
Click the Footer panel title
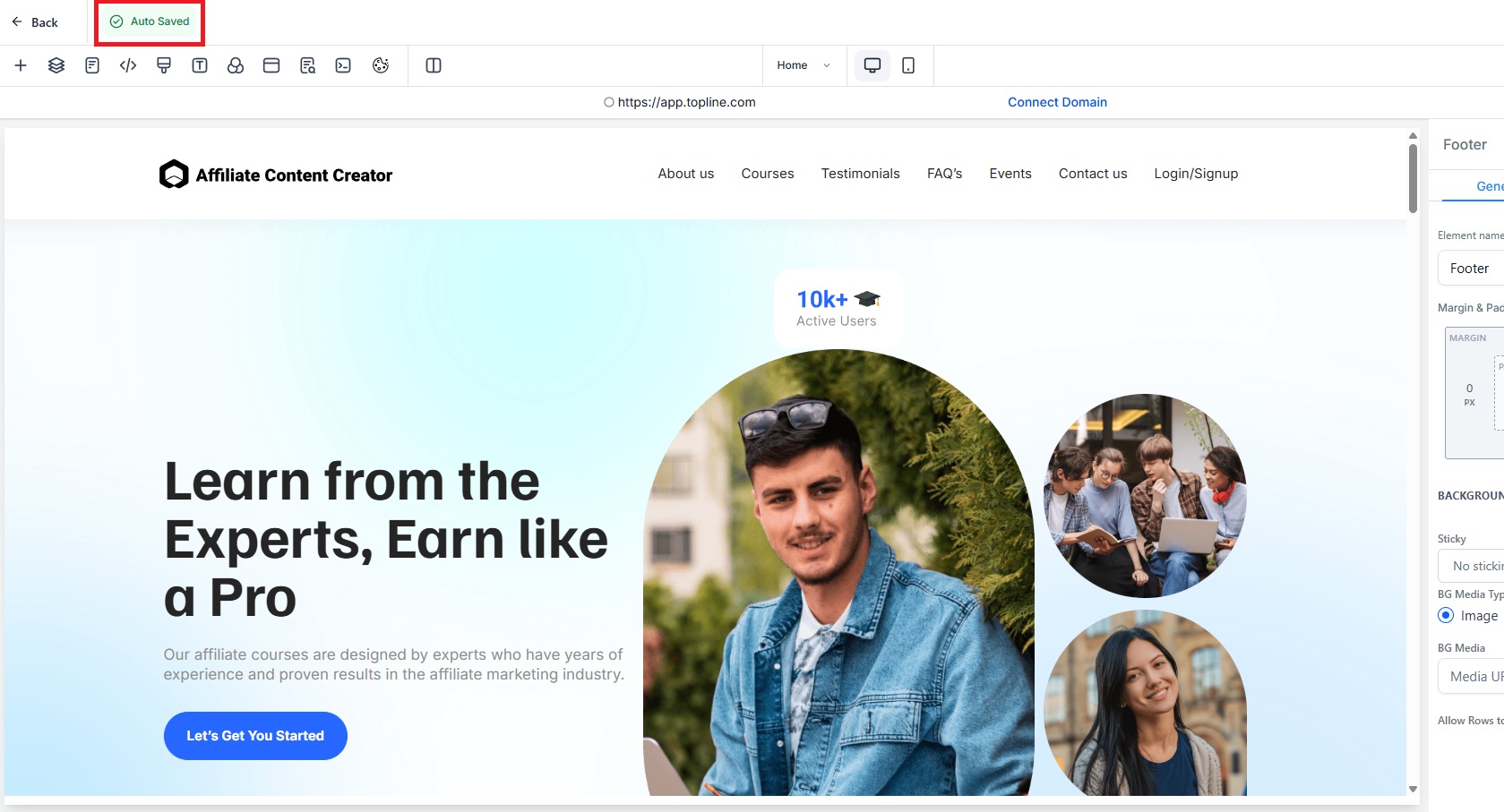1465,144
